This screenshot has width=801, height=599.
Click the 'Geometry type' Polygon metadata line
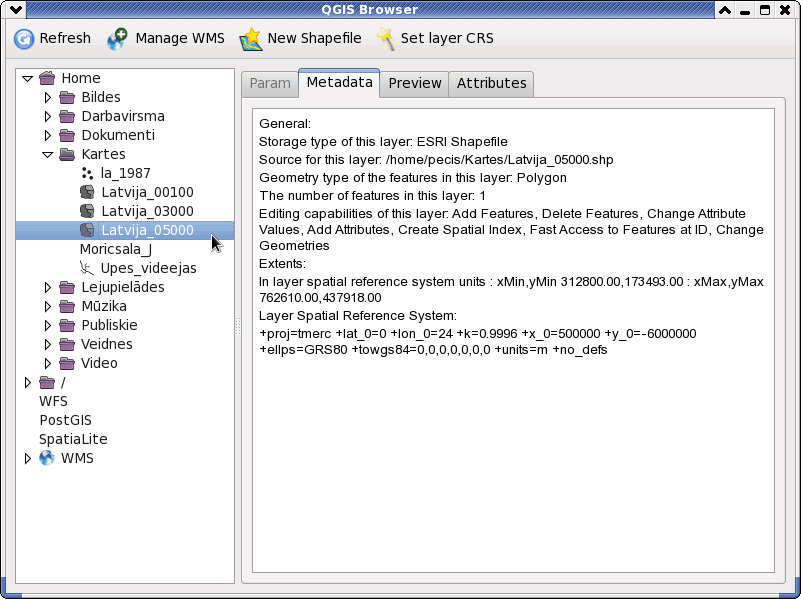click(413, 178)
